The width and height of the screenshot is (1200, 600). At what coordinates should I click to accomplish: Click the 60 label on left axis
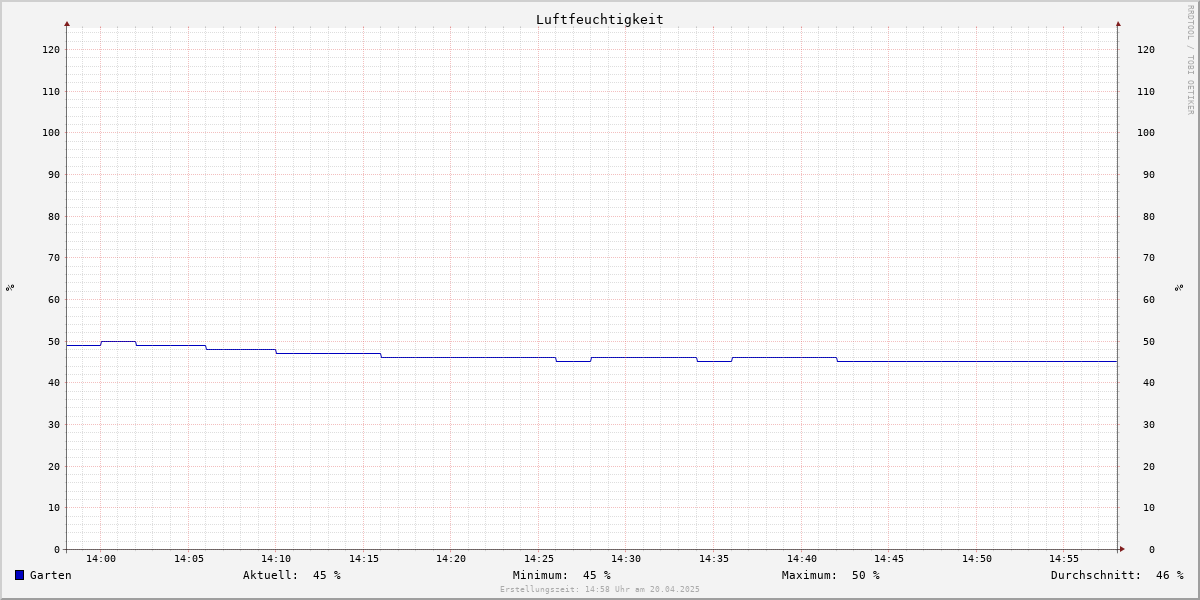[x=54, y=300]
